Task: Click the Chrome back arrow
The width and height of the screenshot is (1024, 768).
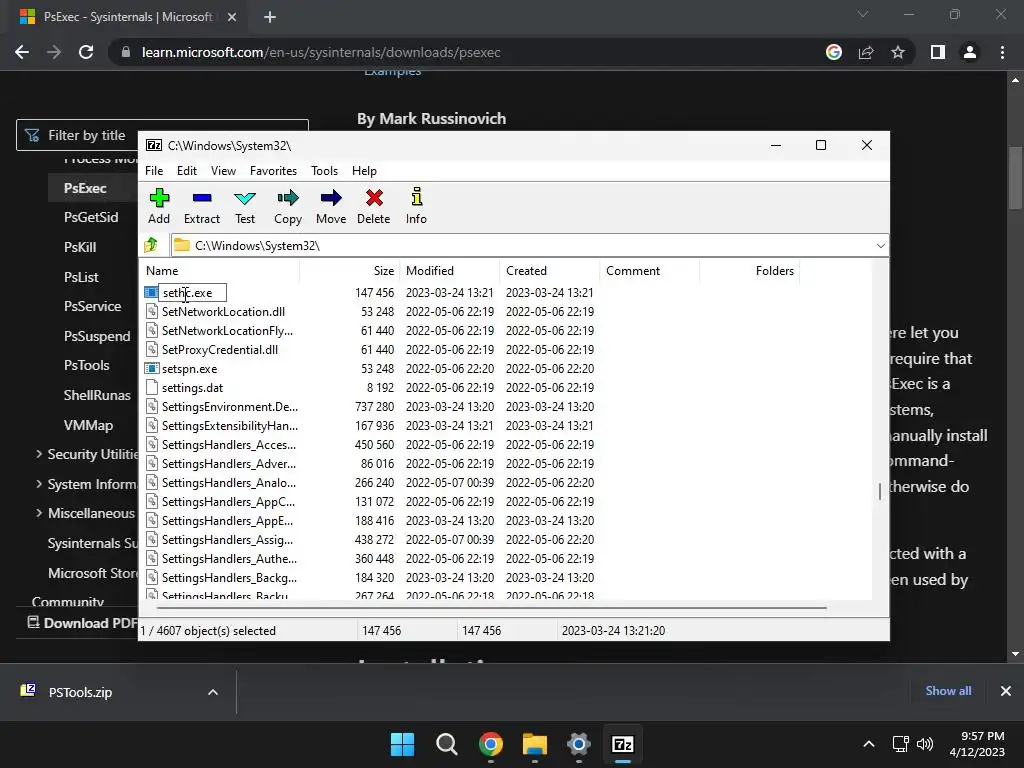Action: coord(22,52)
